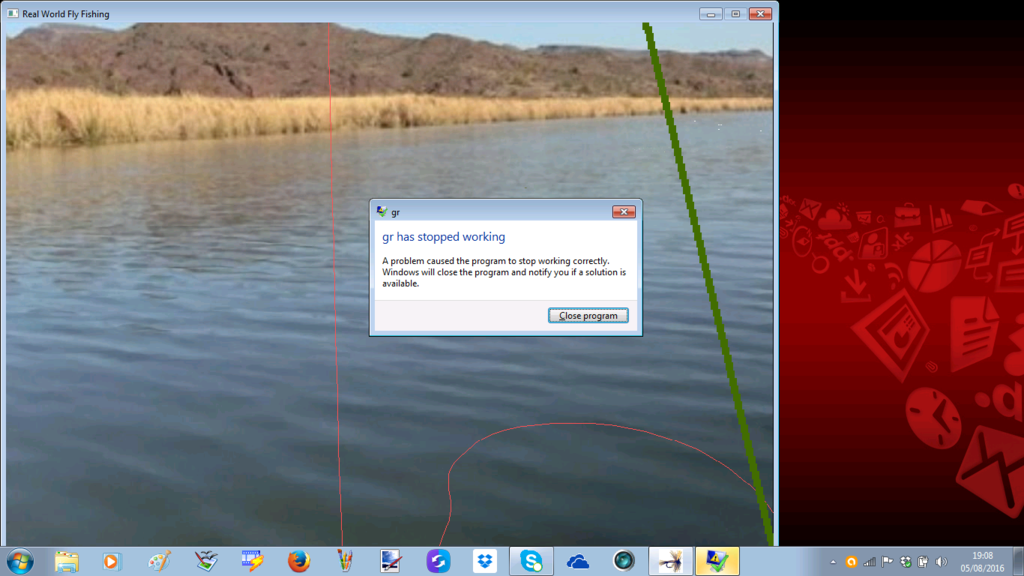Click the Close program button

tap(588, 315)
